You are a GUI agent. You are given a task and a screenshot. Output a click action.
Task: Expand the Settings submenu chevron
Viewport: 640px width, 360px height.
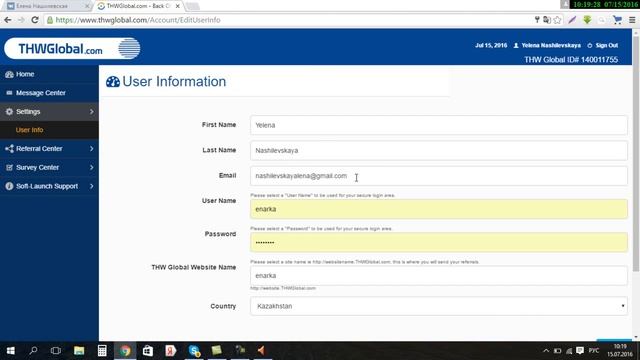[x=91, y=111]
